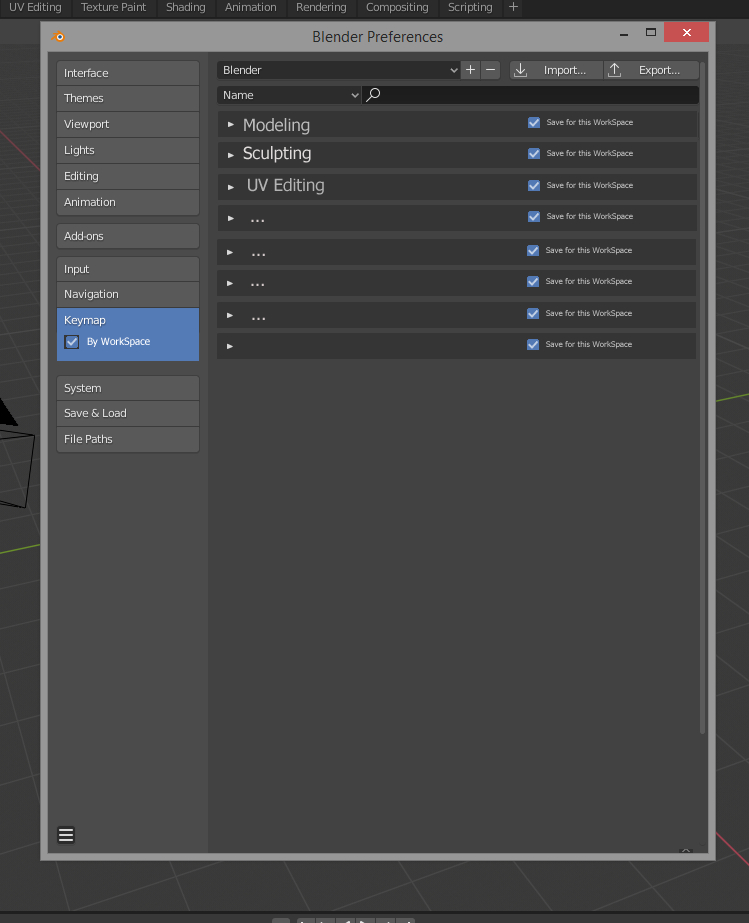This screenshot has width=749, height=923.
Task: Open the Interface preferences section
Action: pyautogui.click(x=128, y=73)
